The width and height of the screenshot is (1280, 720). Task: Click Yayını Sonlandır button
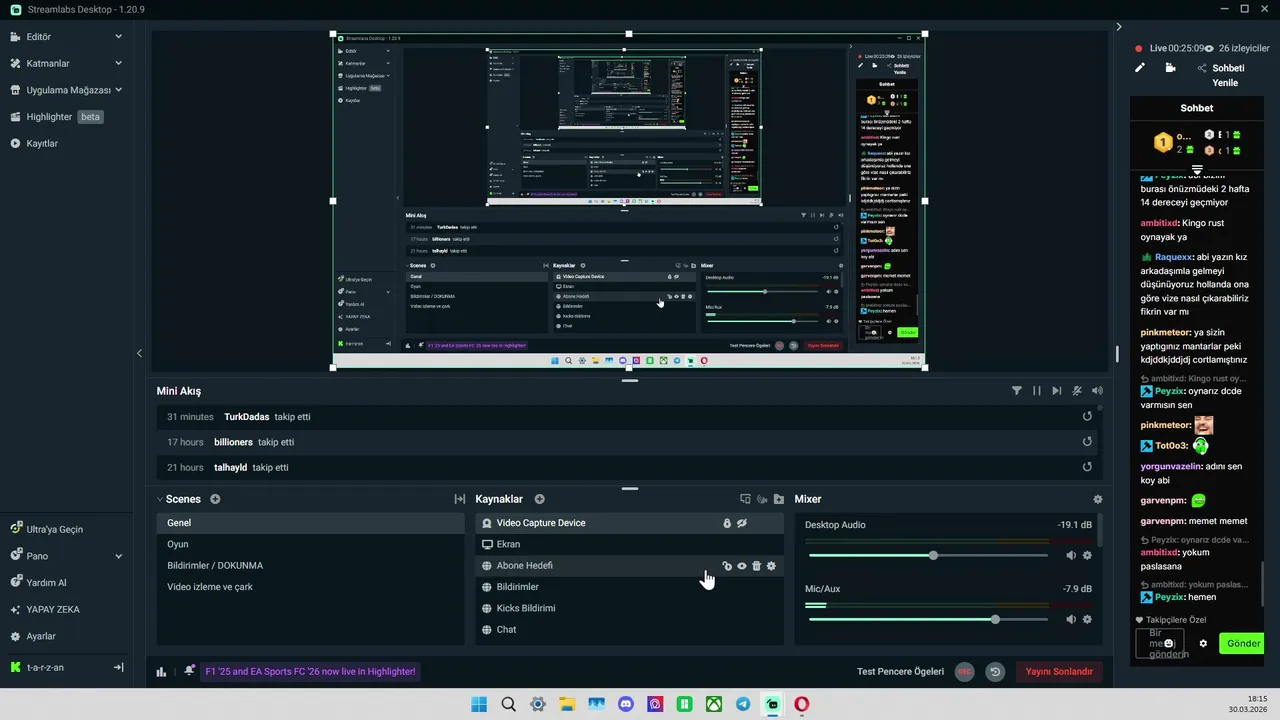(1059, 672)
